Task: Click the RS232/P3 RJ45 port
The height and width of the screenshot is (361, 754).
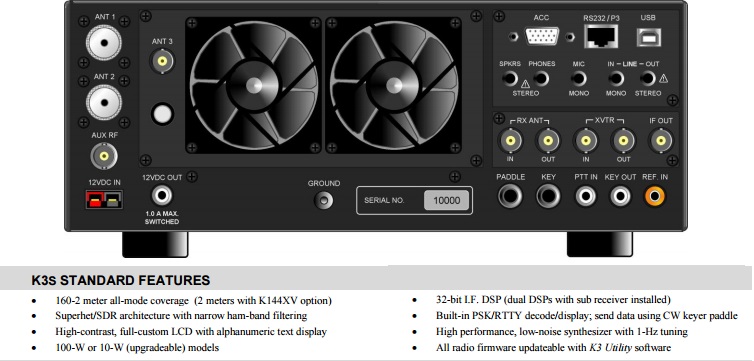Action: 601,37
